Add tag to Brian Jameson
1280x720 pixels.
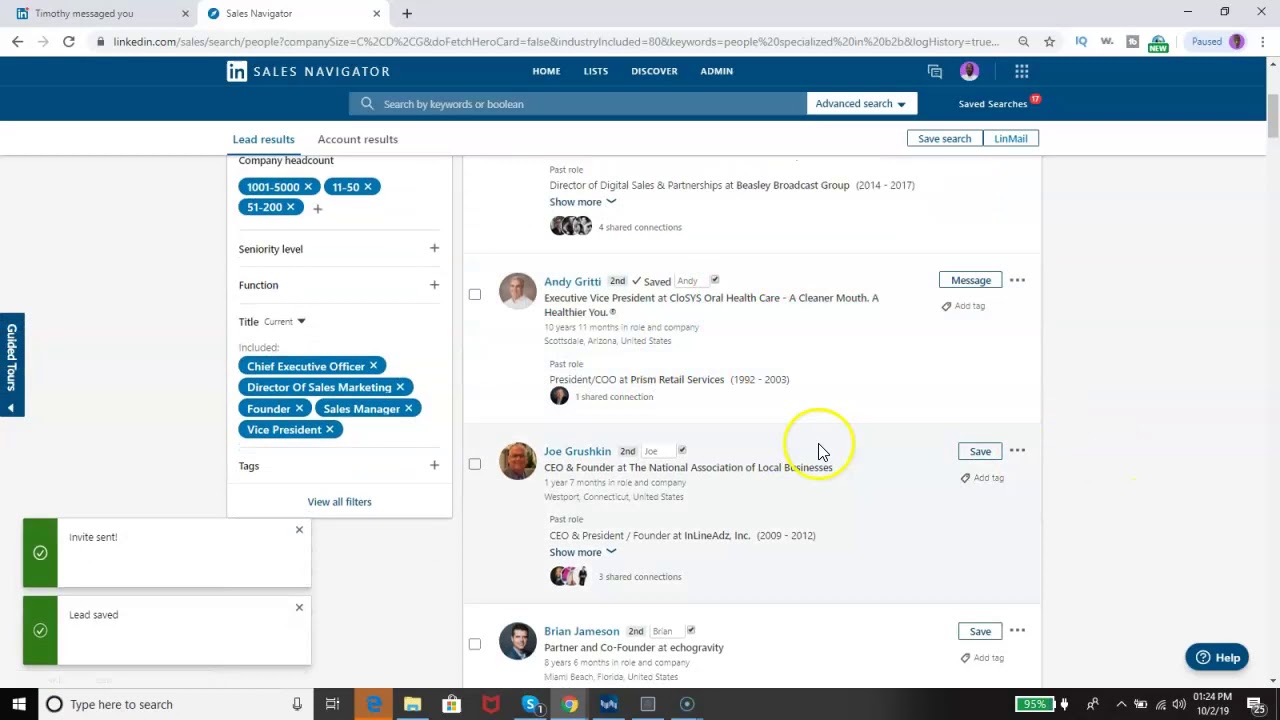[982, 658]
